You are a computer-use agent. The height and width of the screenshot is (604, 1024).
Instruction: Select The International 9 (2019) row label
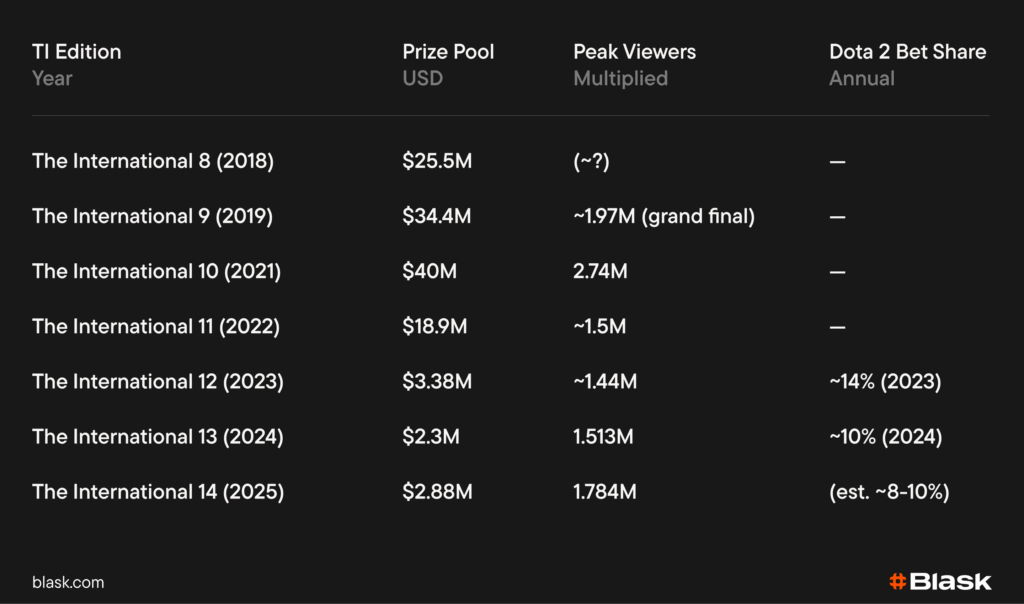pyautogui.click(x=153, y=216)
